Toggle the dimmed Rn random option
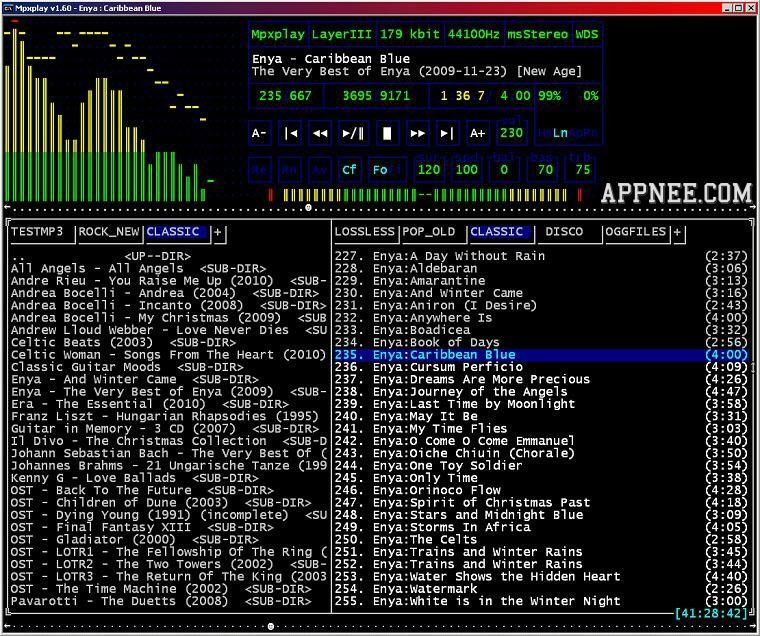Image resolution: width=760 pixels, height=636 pixels. pos(289,170)
